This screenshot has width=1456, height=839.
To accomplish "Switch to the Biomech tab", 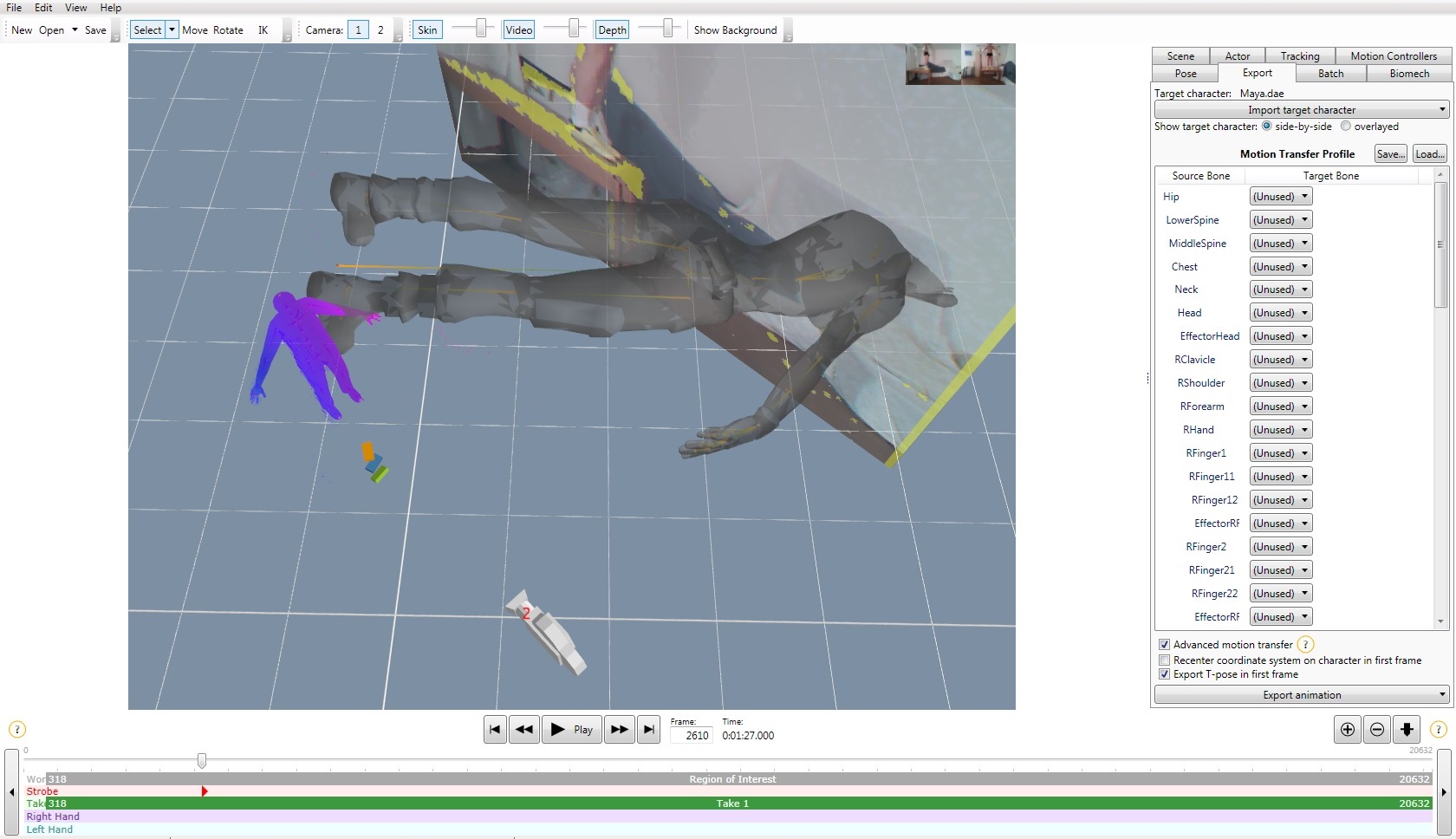I will [x=1409, y=74].
